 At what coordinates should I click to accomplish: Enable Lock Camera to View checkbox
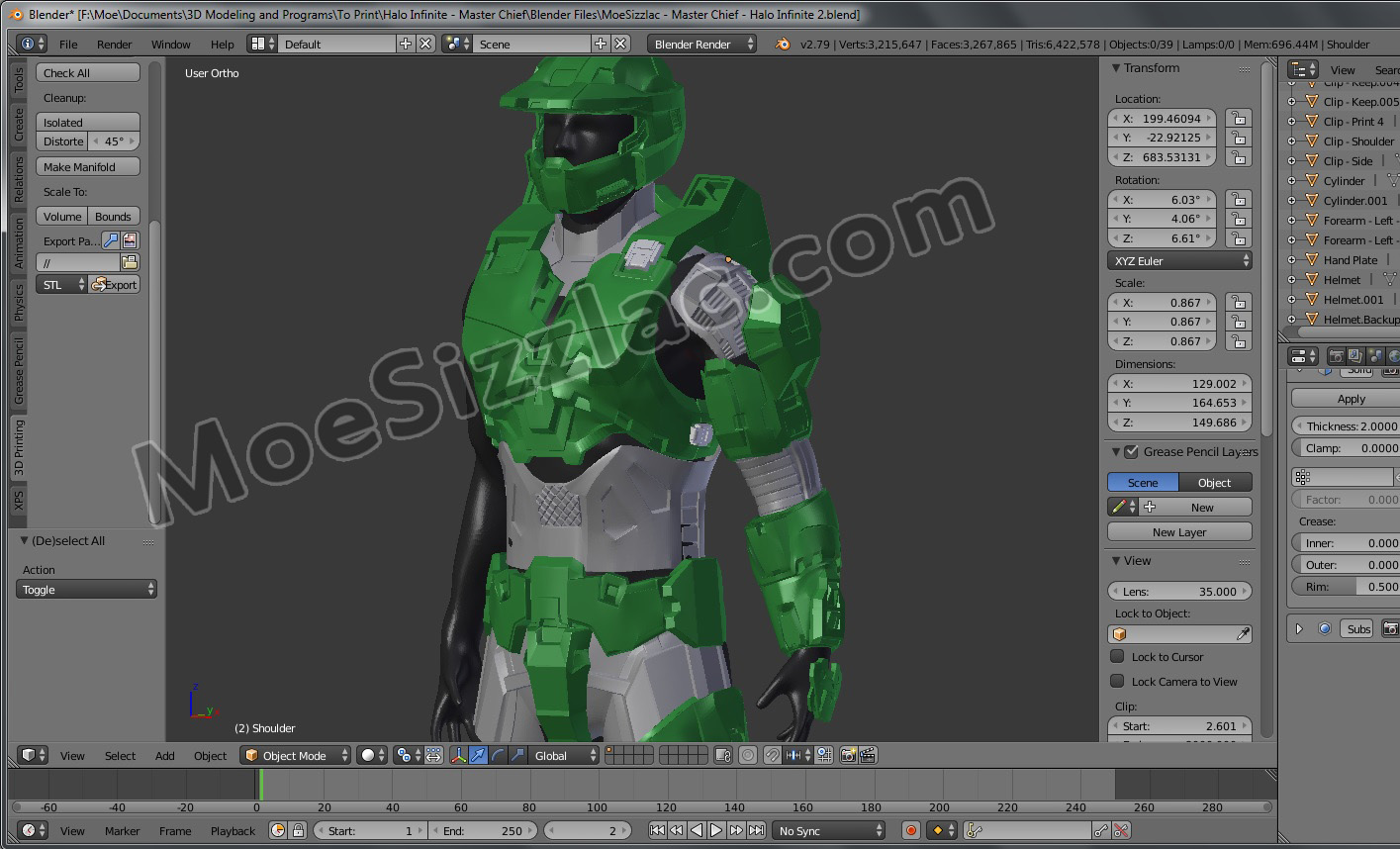[x=1117, y=681]
